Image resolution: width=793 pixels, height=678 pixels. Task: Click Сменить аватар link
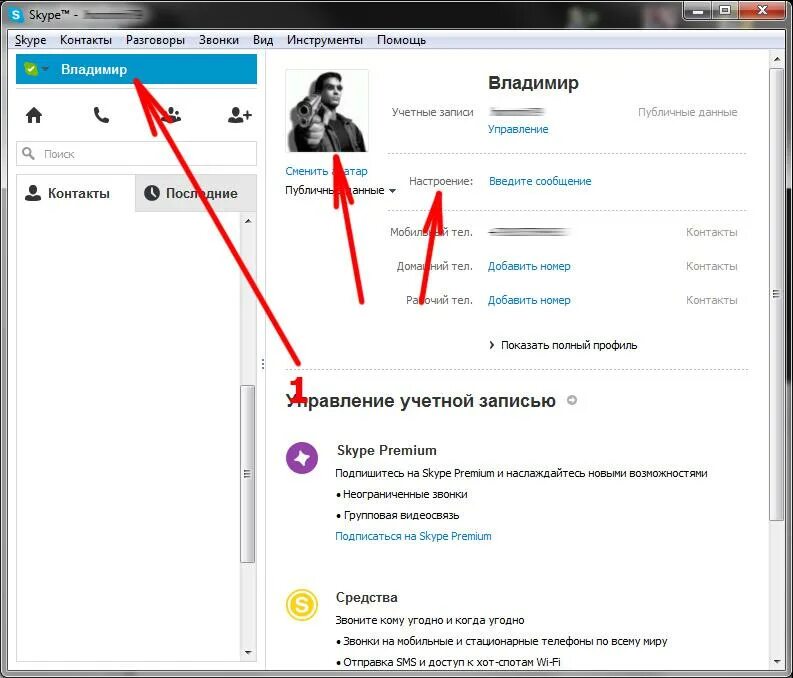(326, 171)
